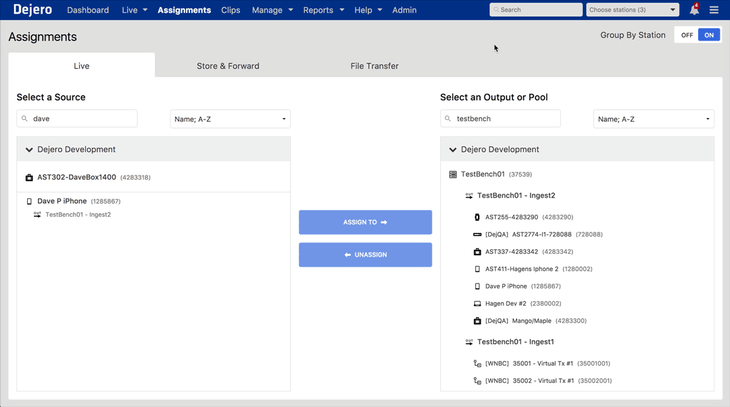730x407 pixels.
Task: Click TestBench01 - Ingest2 under source Dave P iPhone
Action: click(x=78, y=215)
